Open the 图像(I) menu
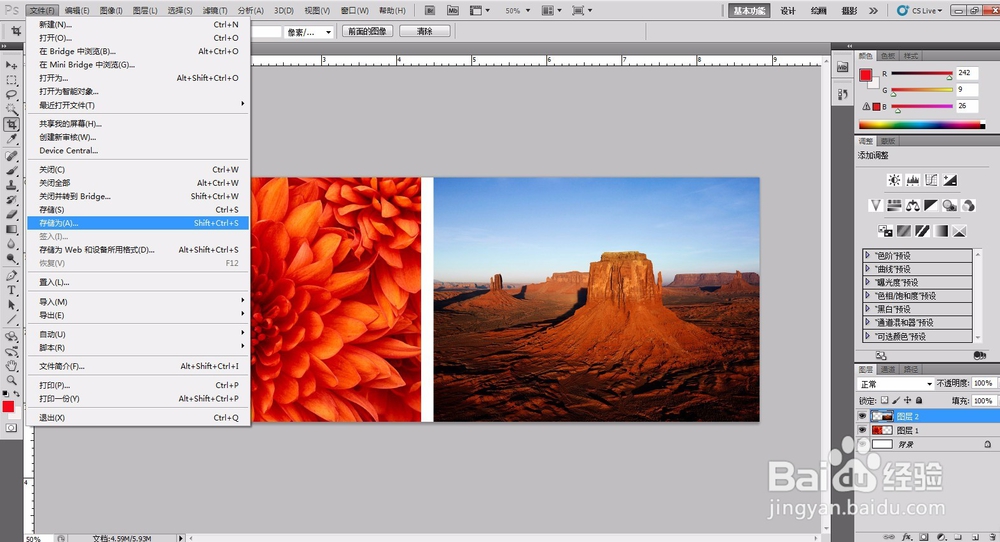The height and width of the screenshot is (542, 1000). 111,10
